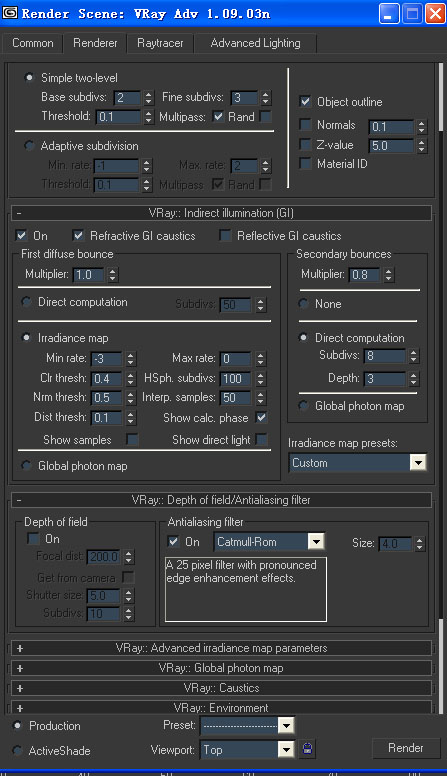Open the Viewport dropdown showing Top
Viewport: 447px width, 776px height.
click(x=247, y=750)
